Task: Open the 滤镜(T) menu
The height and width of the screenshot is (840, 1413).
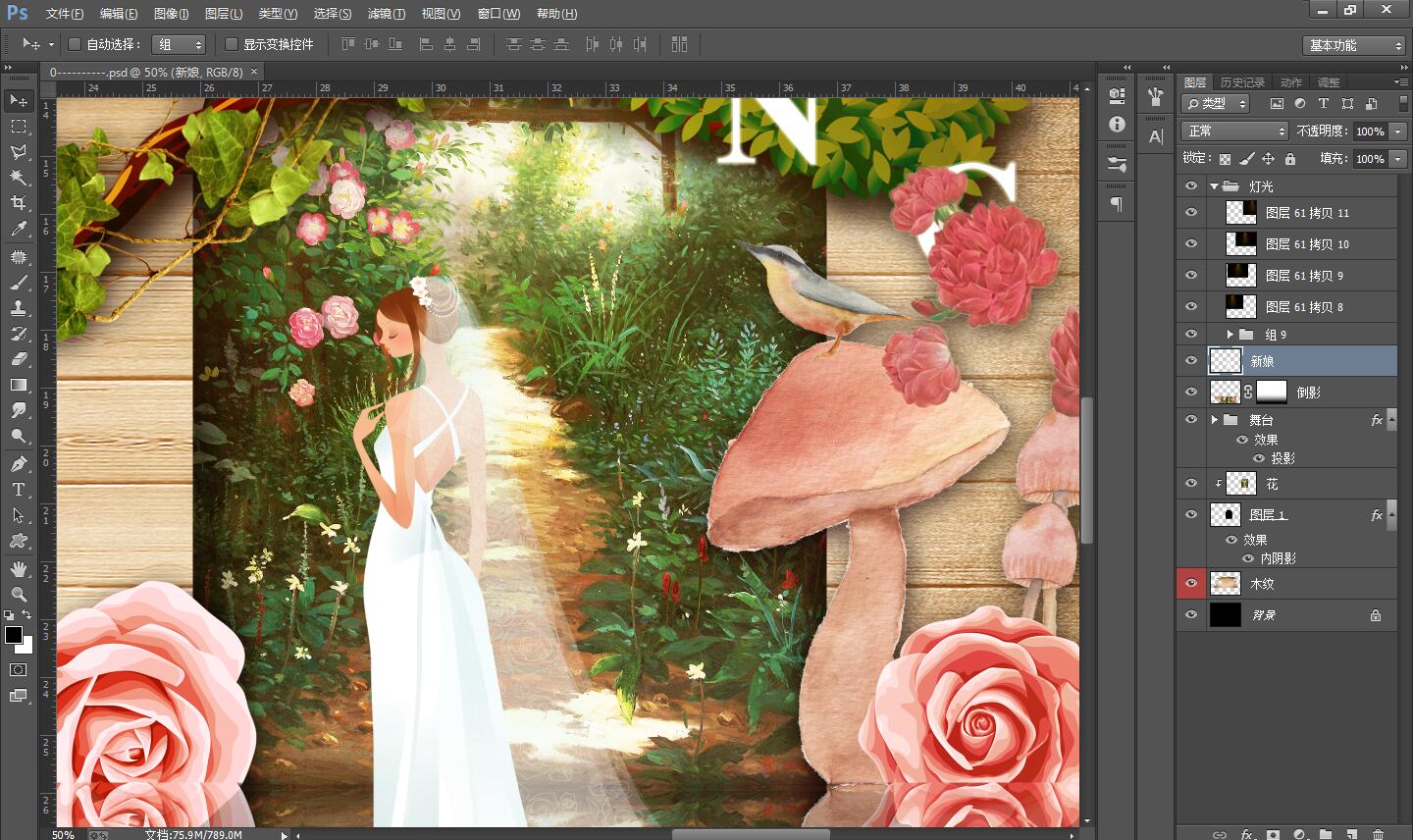Action: (386, 13)
